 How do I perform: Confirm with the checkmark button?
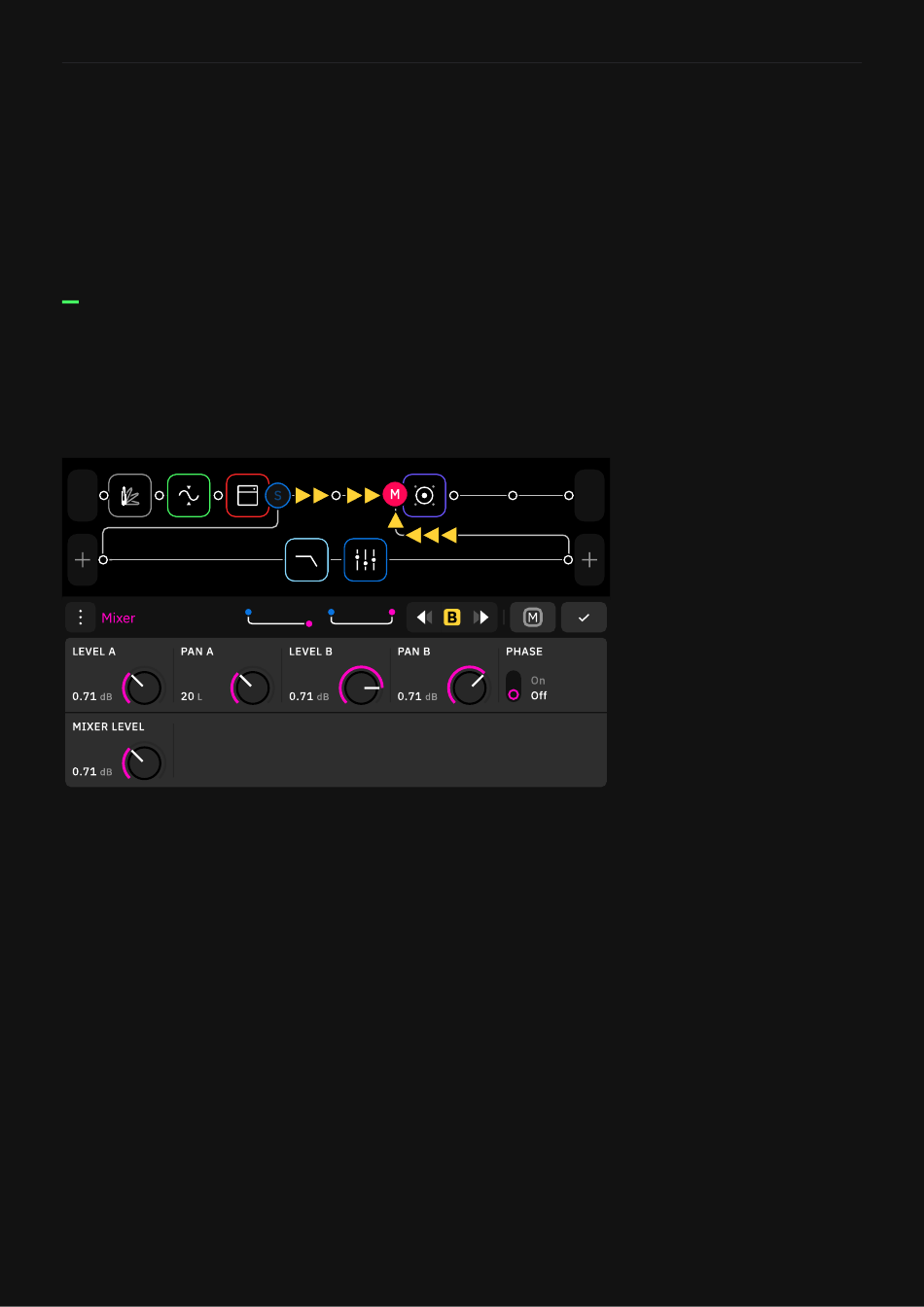pos(584,618)
